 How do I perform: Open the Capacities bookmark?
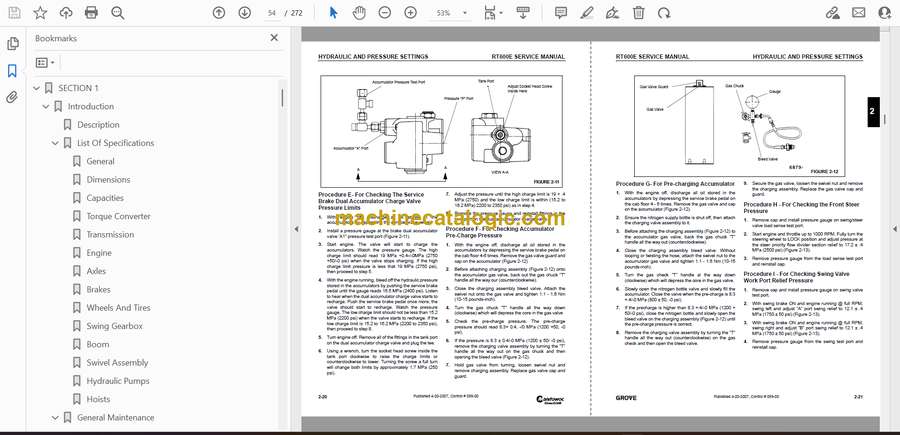105,198
